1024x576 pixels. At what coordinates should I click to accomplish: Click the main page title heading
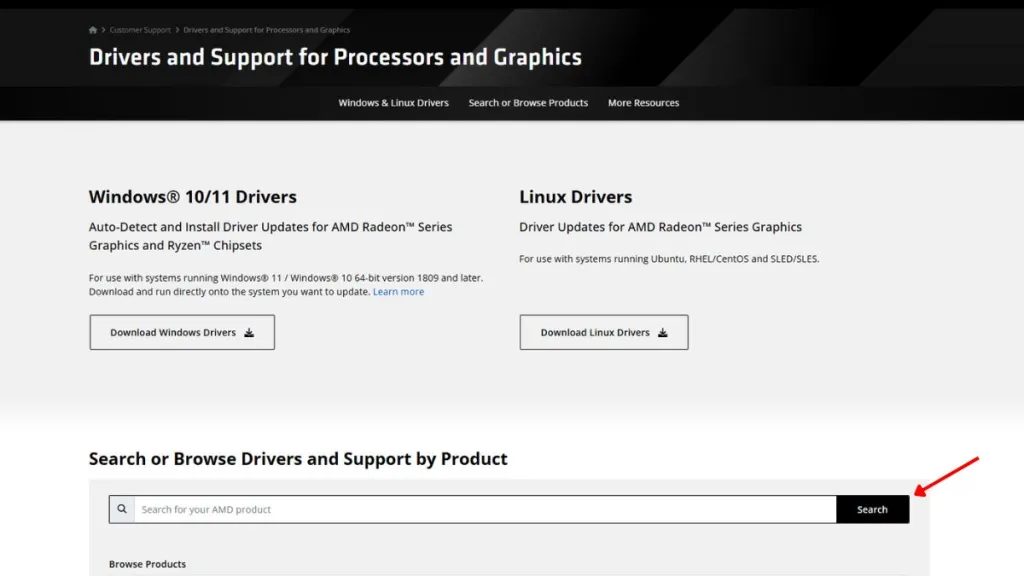tap(335, 57)
